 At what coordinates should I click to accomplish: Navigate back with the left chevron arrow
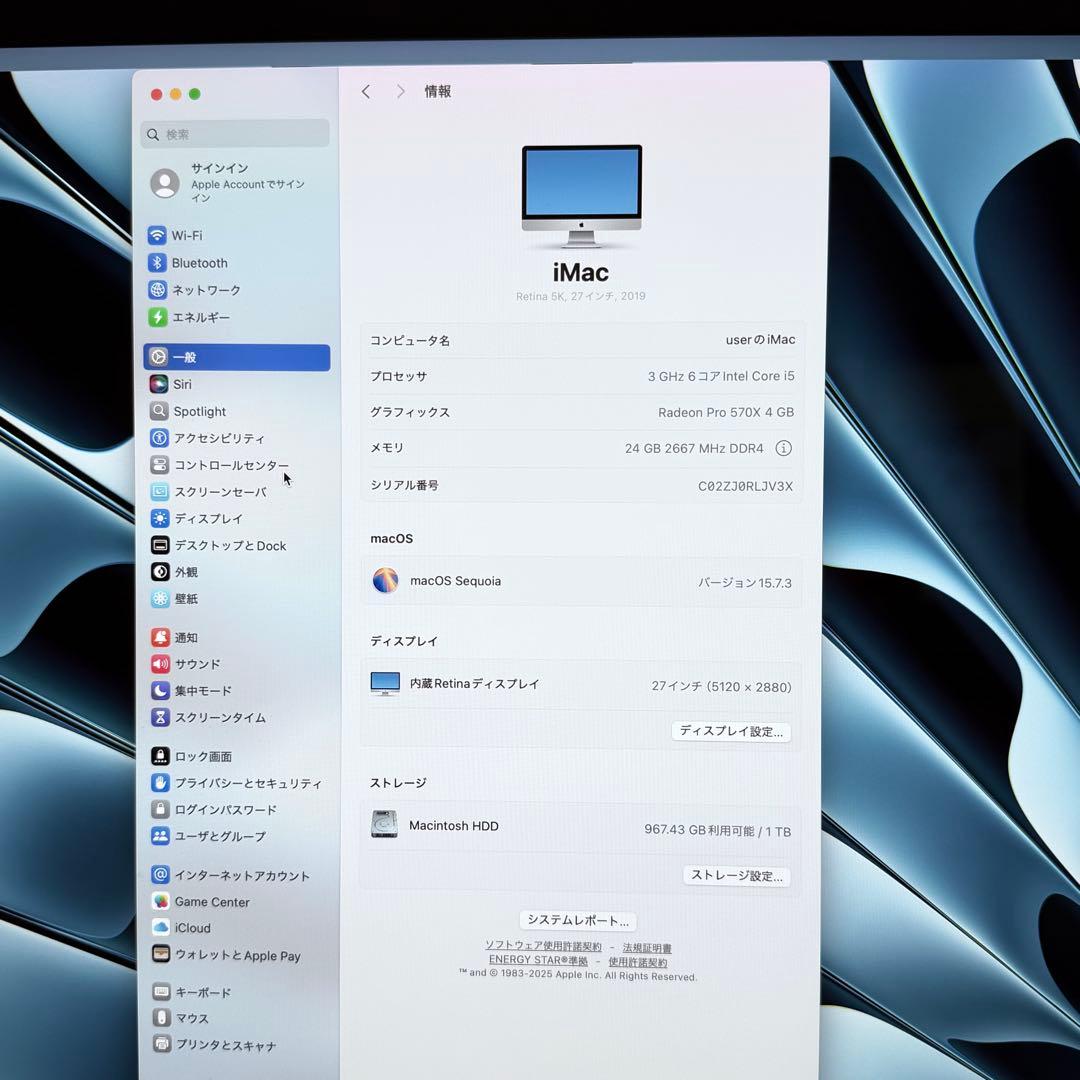[x=366, y=91]
